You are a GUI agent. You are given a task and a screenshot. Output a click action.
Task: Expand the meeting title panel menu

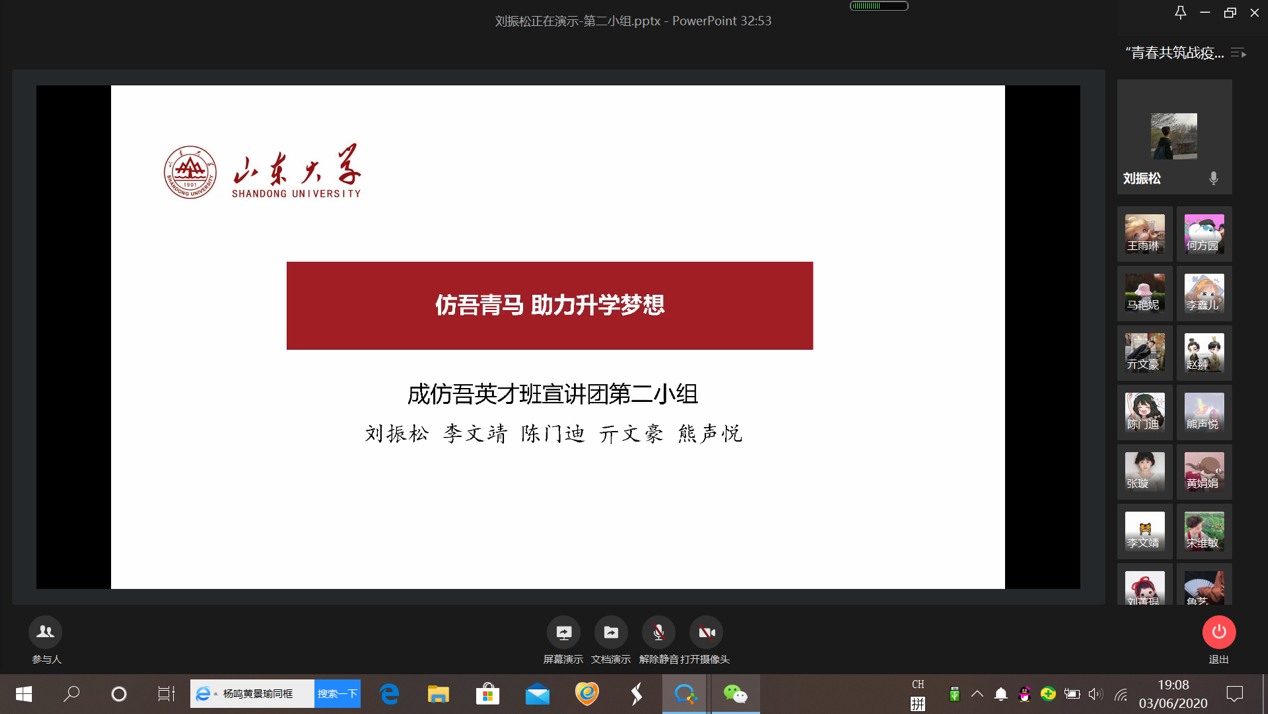[1238, 53]
